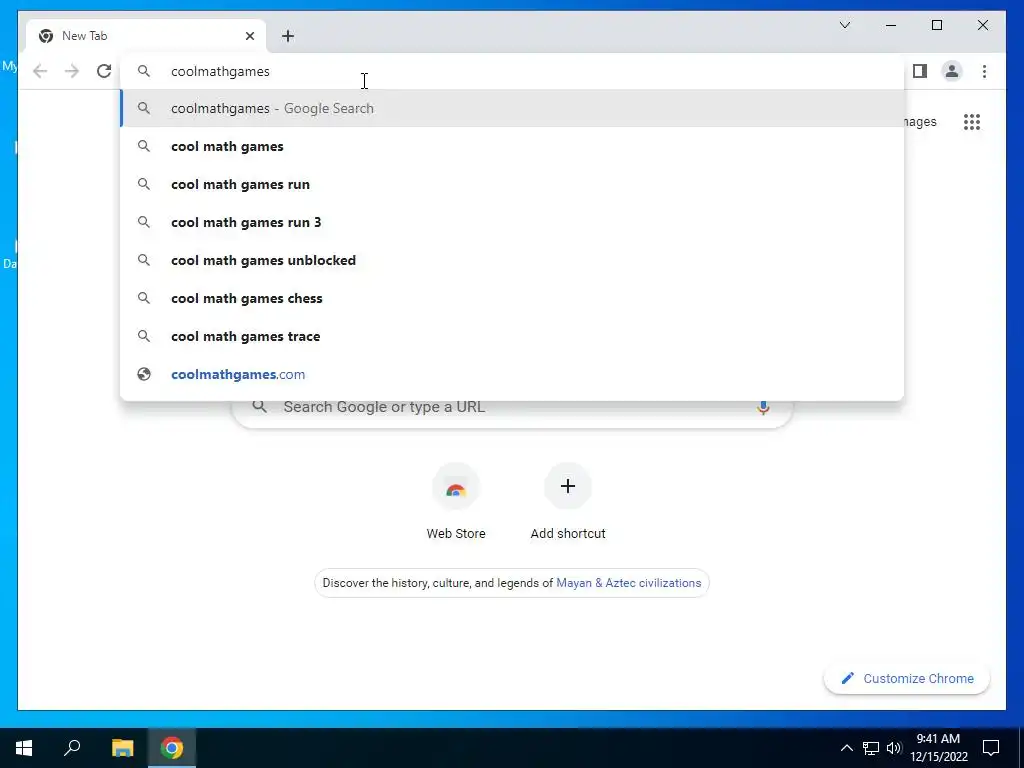
Task: Open the volume tray icon
Action: (894, 748)
